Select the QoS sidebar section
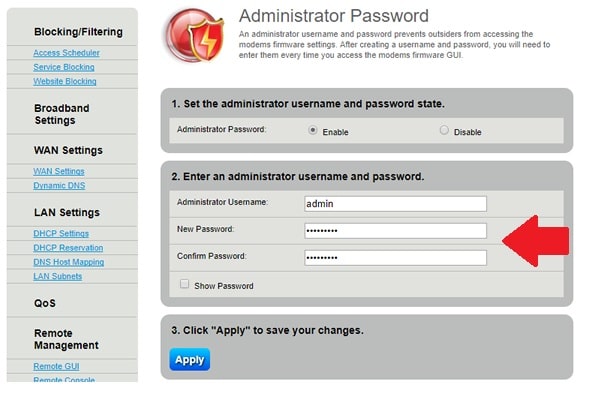This screenshot has width=604, height=402. [x=47, y=301]
